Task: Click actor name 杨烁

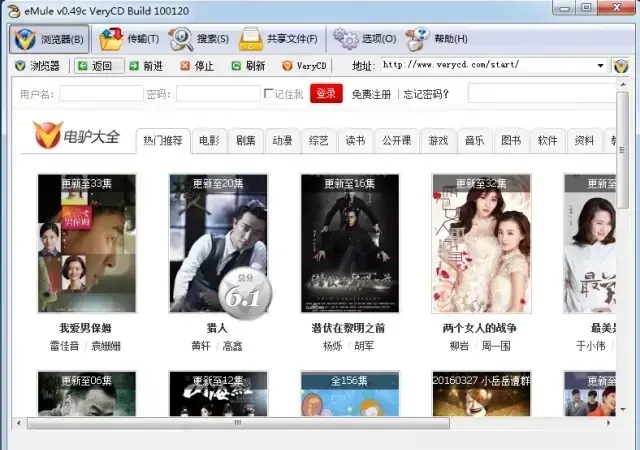Action: 333,346
